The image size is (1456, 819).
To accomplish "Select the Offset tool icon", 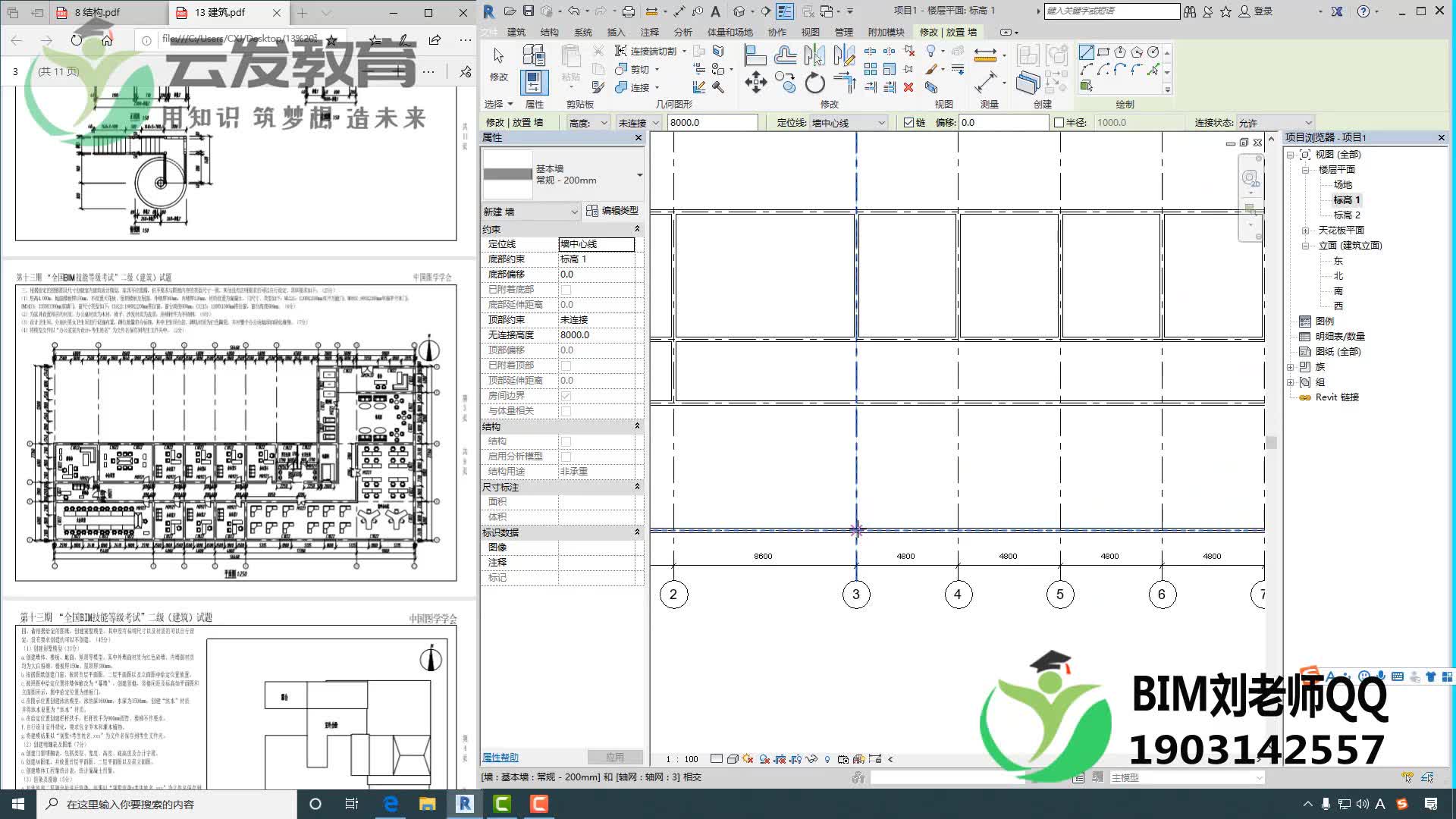I will tap(785, 55).
